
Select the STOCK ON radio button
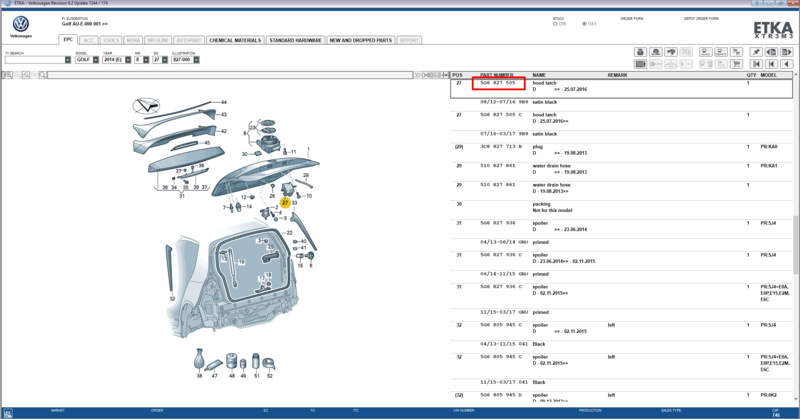[x=555, y=24]
